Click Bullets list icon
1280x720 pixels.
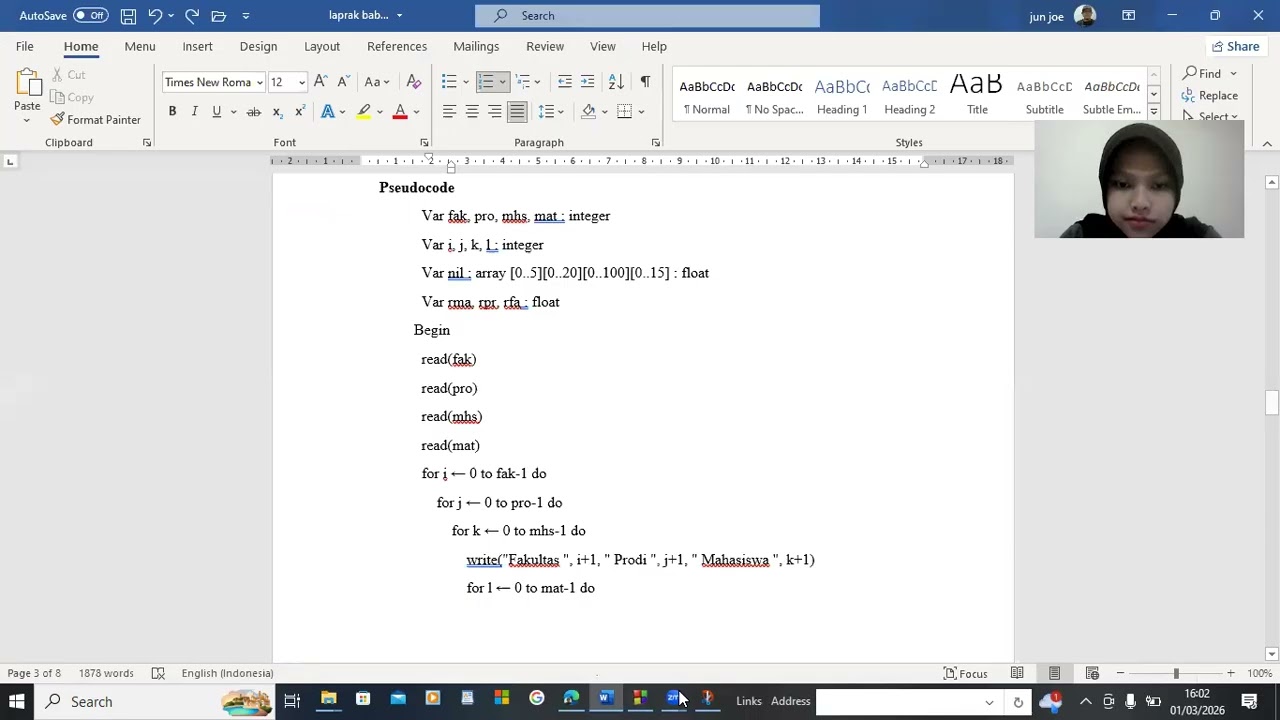coord(449,82)
